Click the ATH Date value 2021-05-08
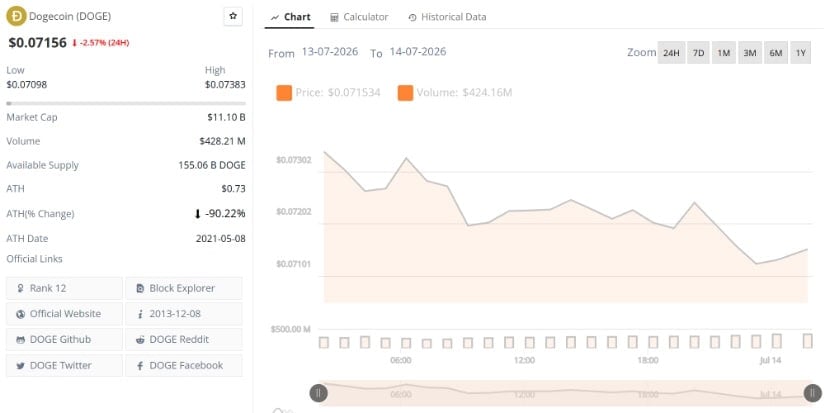Viewport: 825px width, 413px height. pos(220,238)
